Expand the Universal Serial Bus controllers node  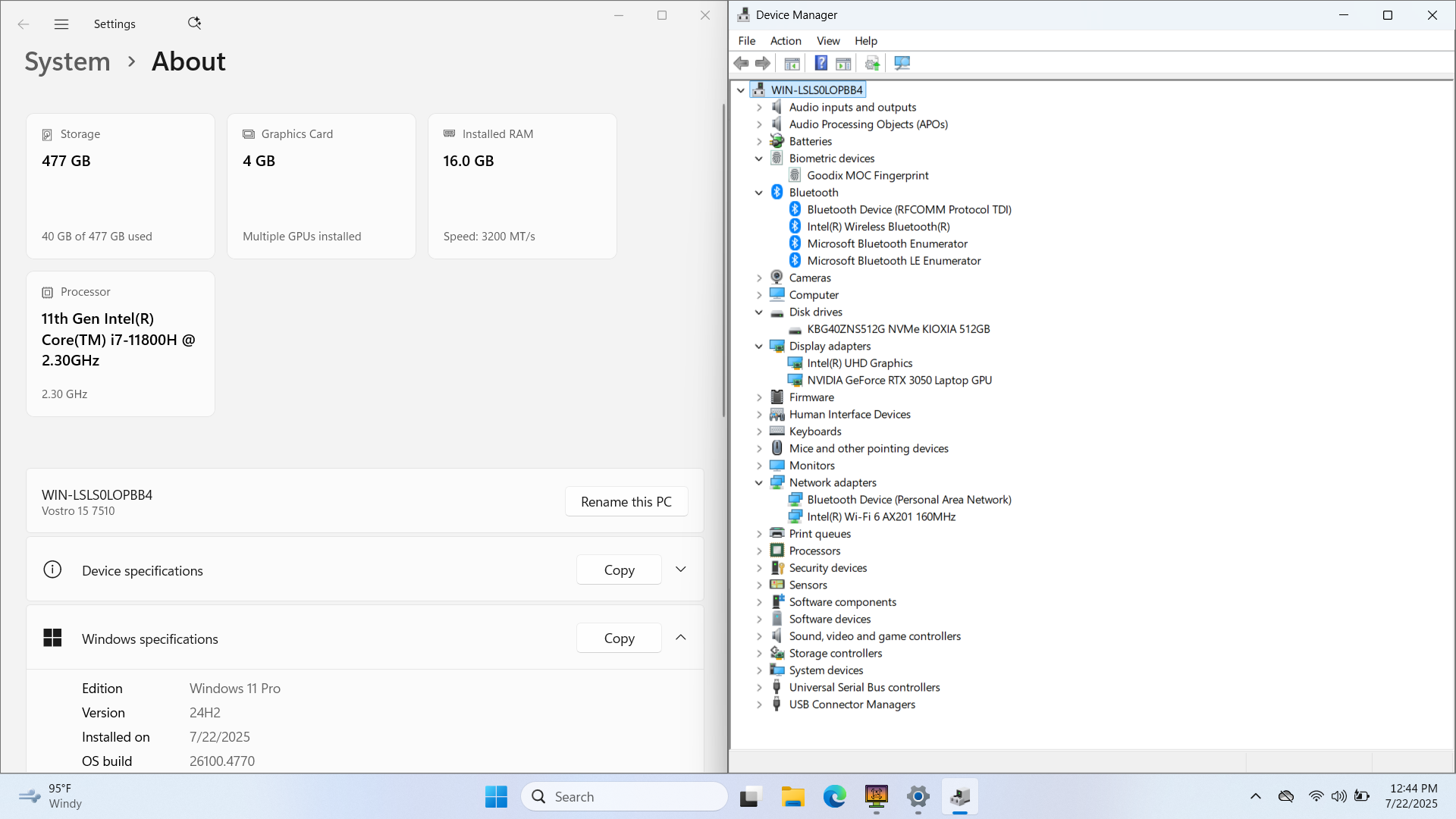coord(759,688)
